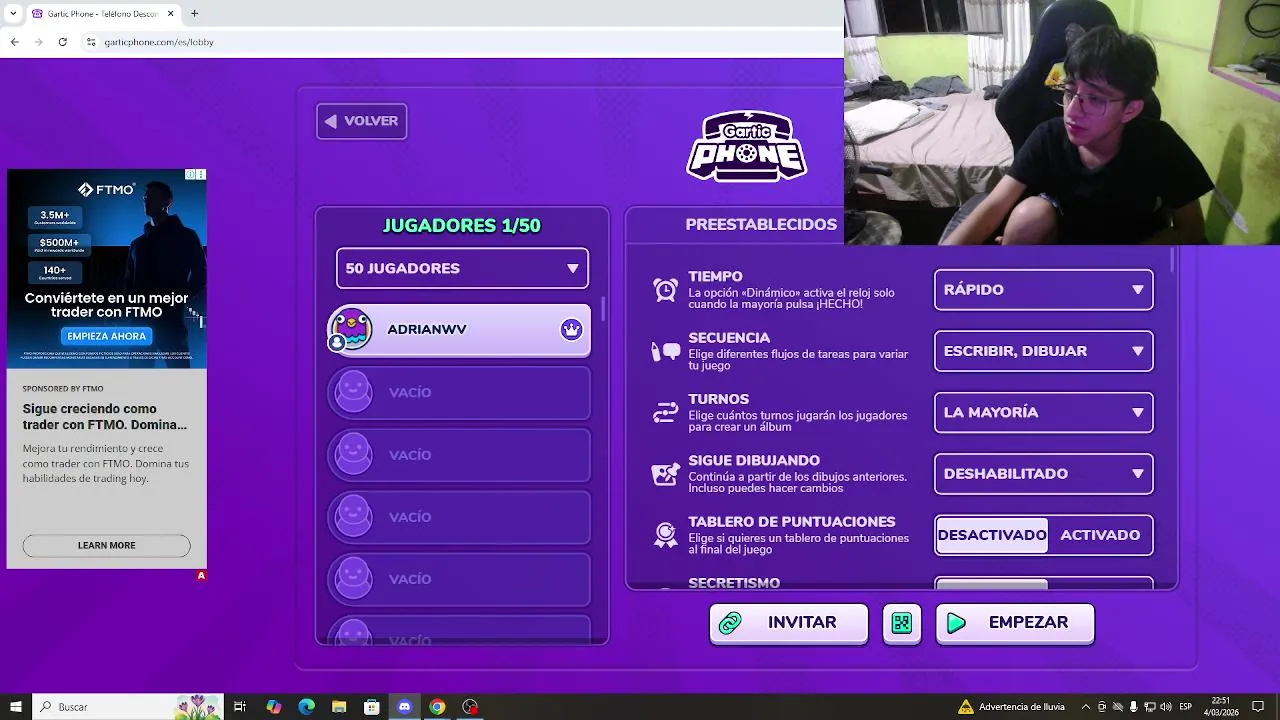This screenshot has width=1280, height=720.
Task: Switch to Discord in the taskbar
Action: click(x=404, y=707)
